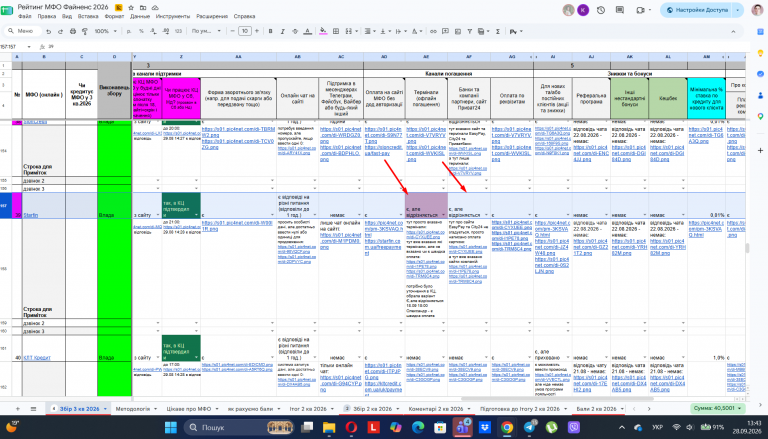This screenshot has height=439, width=768.
Task: Click the Настройки Доступа button
Action: click(x=697, y=10)
